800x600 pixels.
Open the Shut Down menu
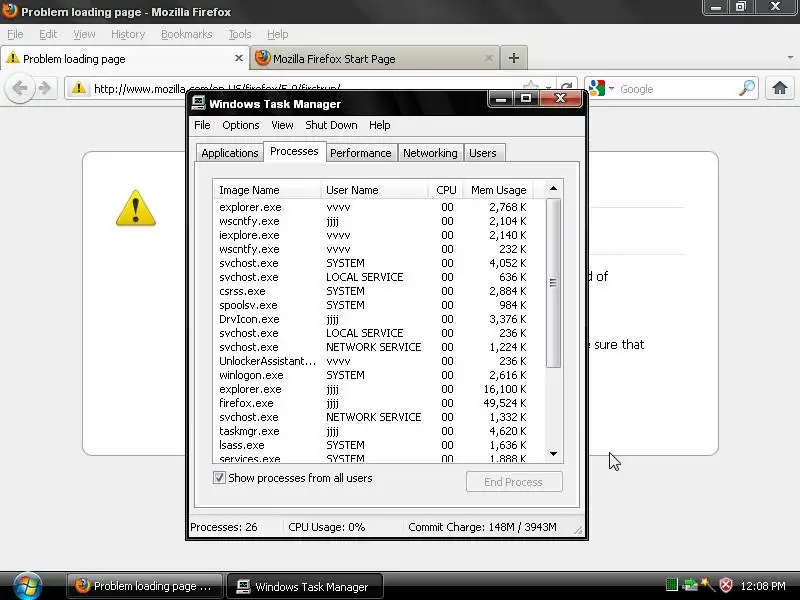click(x=331, y=125)
